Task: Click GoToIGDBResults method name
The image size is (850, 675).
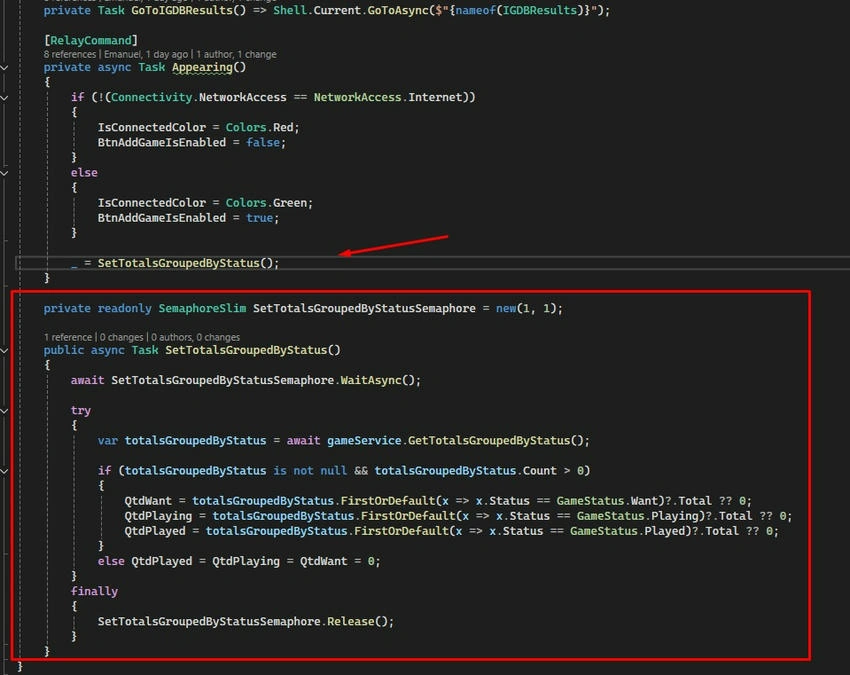Action: click(x=182, y=10)
